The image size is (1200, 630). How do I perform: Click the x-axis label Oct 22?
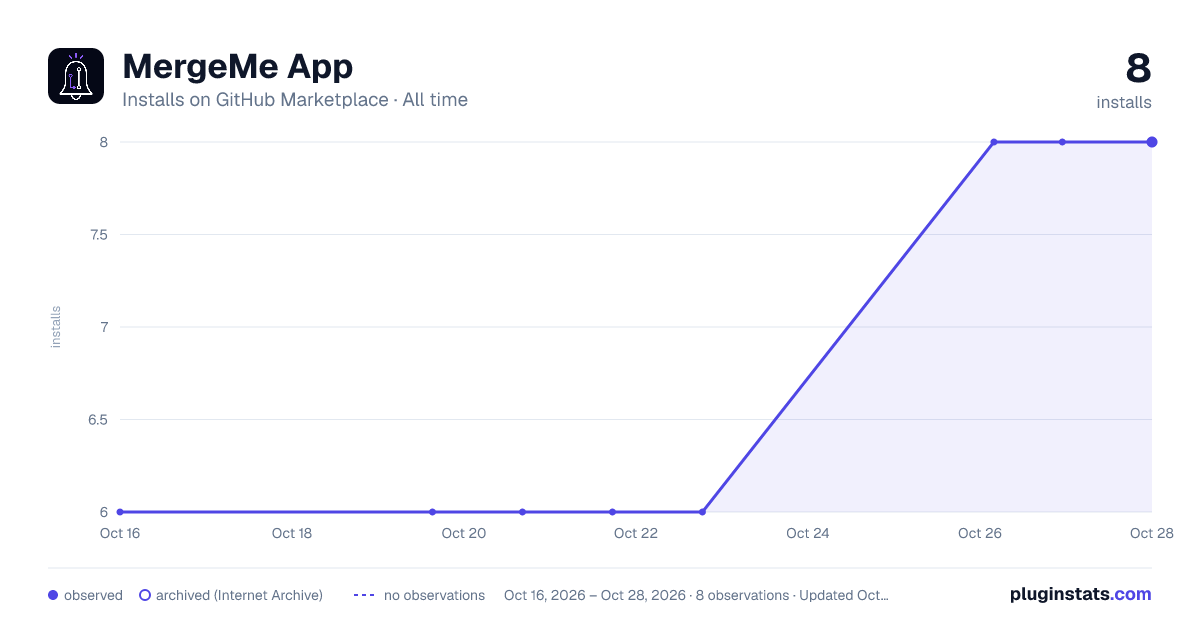(x=636, y=533)
